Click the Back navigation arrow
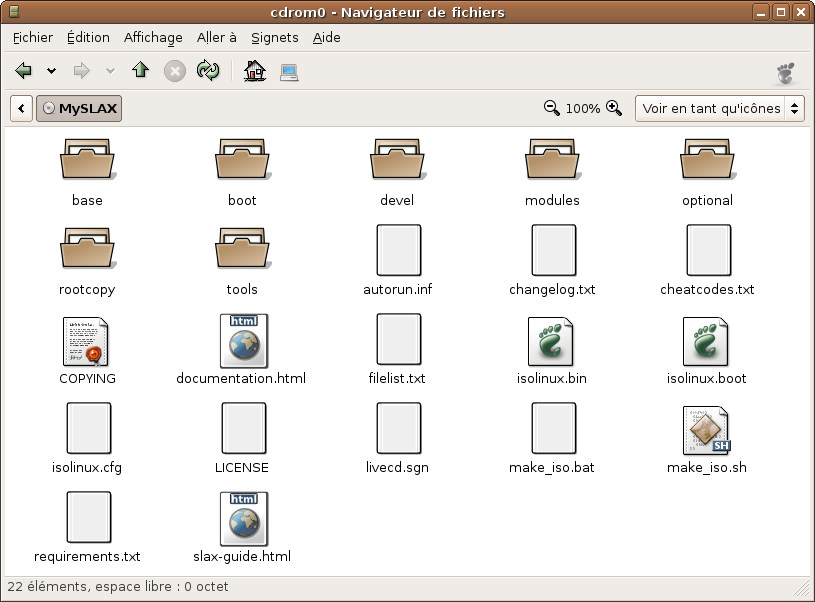The height and width of the screenshot is (602, 815). point(23,71)
